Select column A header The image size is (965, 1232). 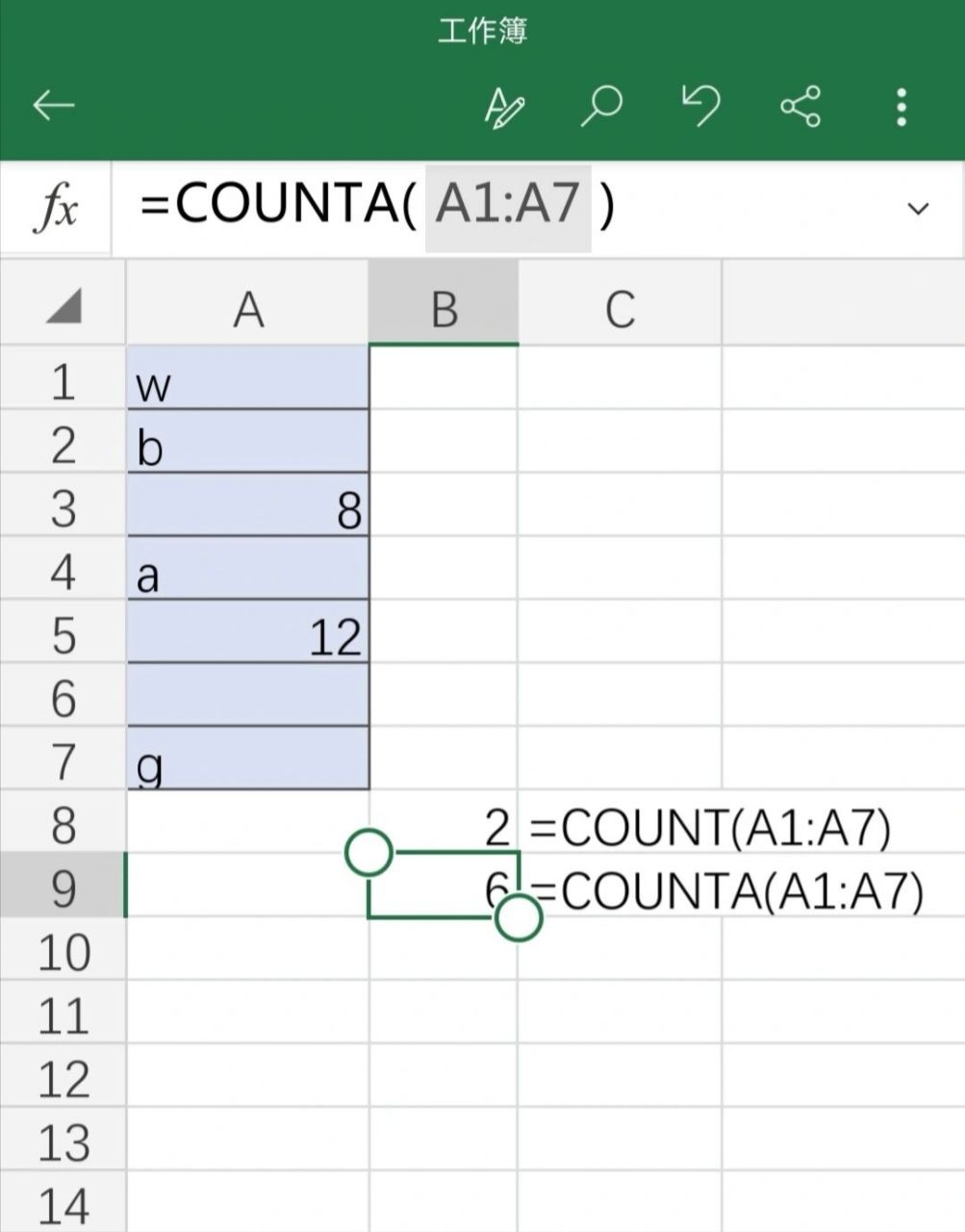[247, 308]
